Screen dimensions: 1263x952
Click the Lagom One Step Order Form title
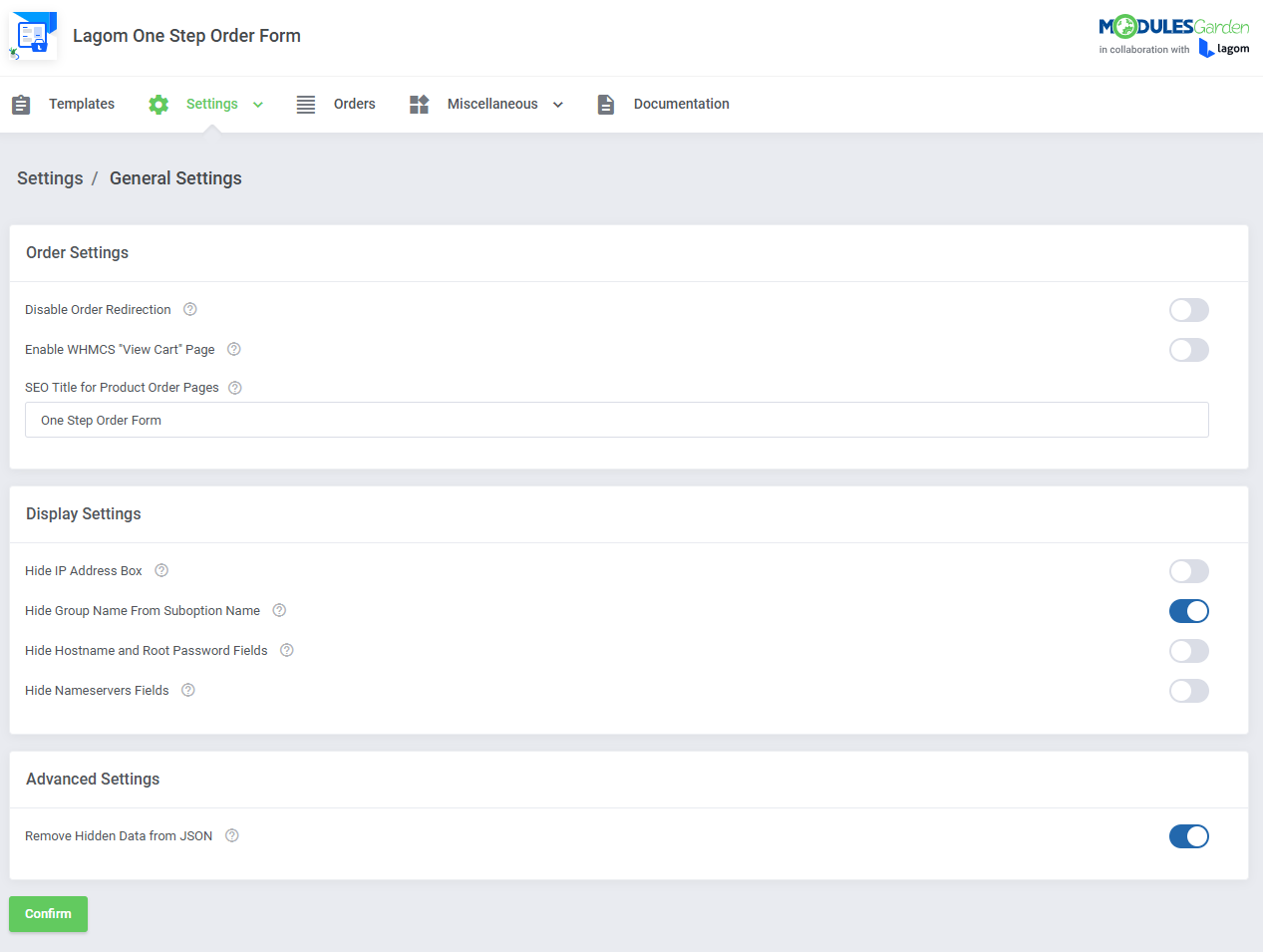pos(186,36)
